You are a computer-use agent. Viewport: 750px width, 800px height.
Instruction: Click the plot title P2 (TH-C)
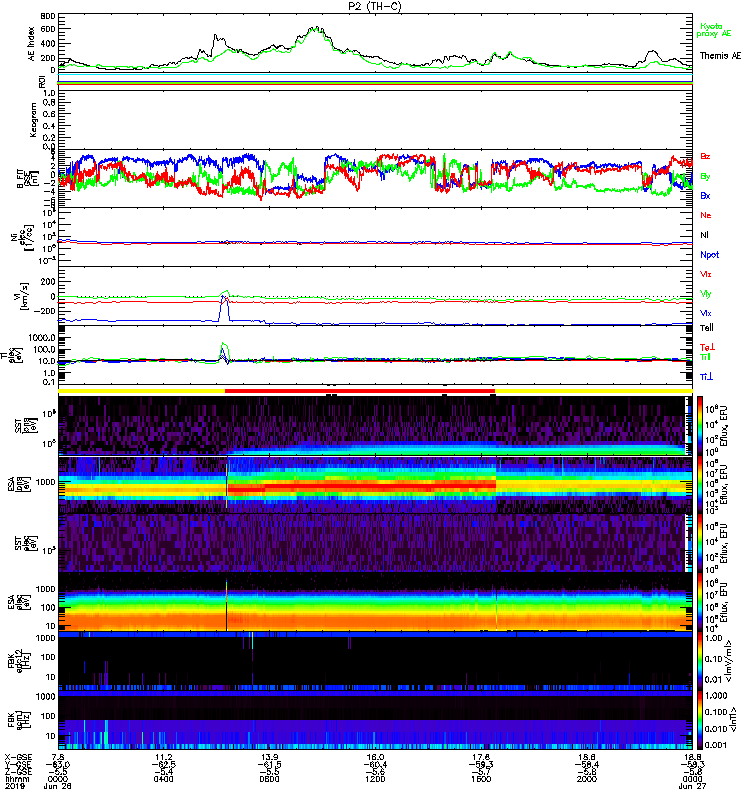375,6
